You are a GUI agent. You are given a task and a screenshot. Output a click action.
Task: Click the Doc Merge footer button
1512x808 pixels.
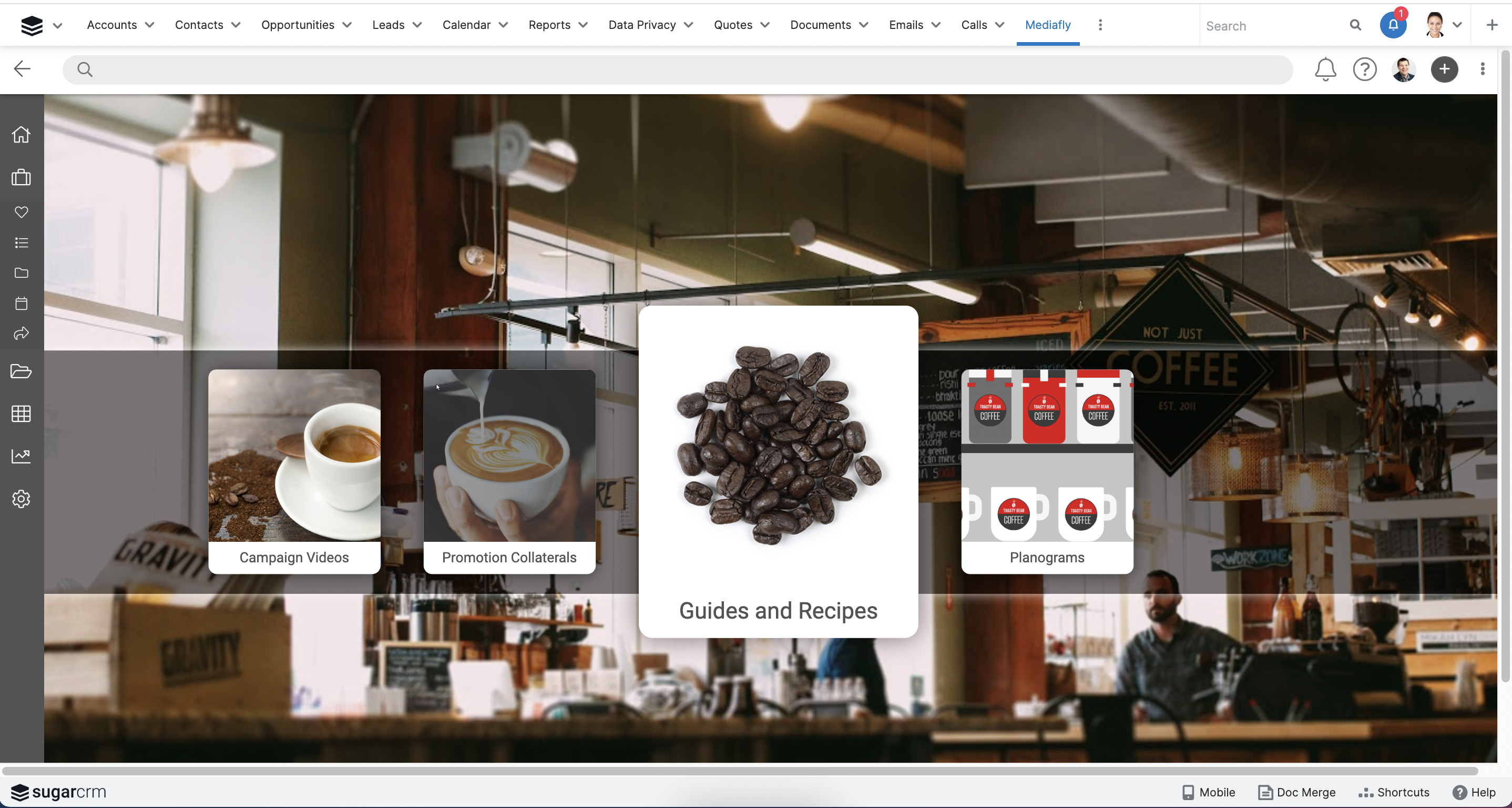click(x=1296, y=792)
